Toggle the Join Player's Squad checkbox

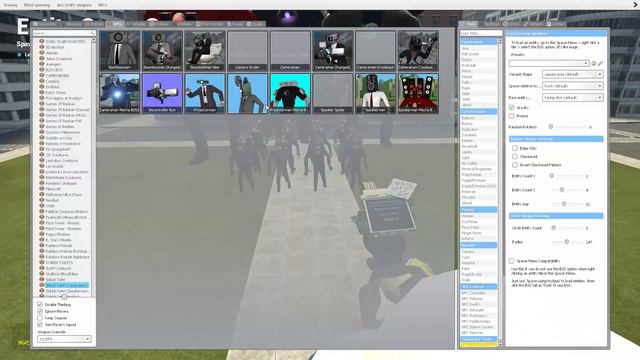(x=40, y=324)
